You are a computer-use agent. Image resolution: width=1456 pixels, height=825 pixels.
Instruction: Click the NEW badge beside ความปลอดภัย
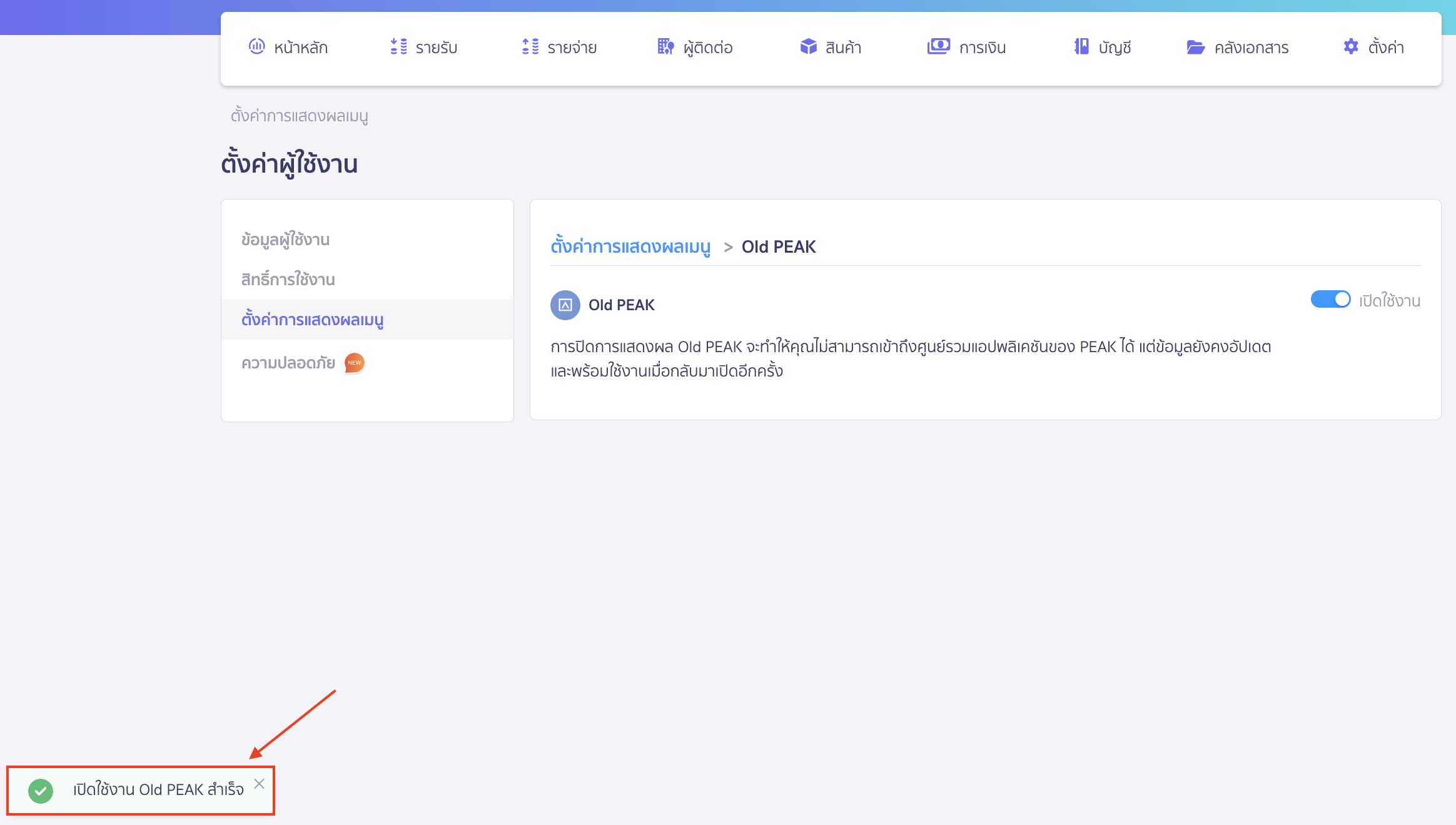pyautogui.click(x=355, y=363)
